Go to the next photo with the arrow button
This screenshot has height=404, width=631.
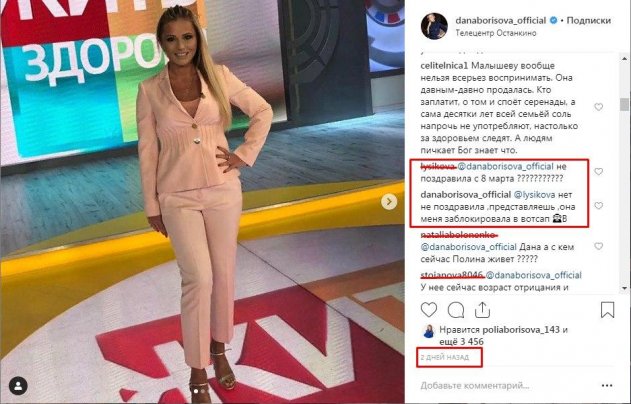click(389, 201)
